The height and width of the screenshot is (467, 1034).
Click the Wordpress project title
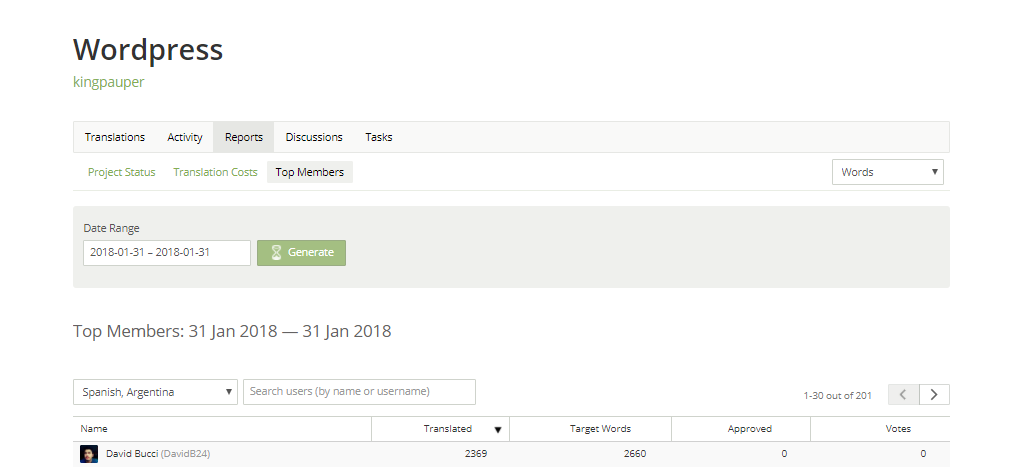coord(148,49)
